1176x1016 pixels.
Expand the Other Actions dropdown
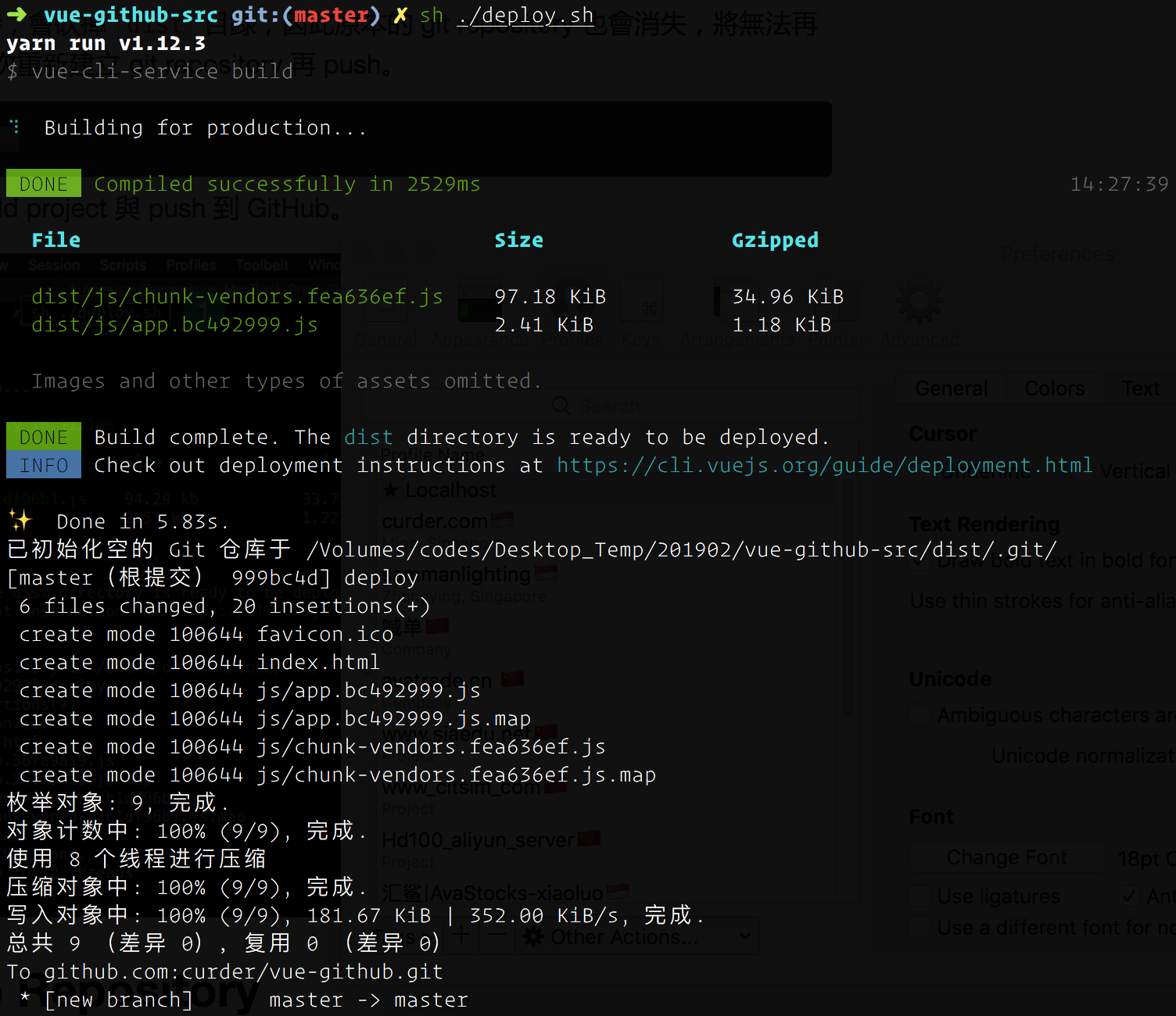637,936
